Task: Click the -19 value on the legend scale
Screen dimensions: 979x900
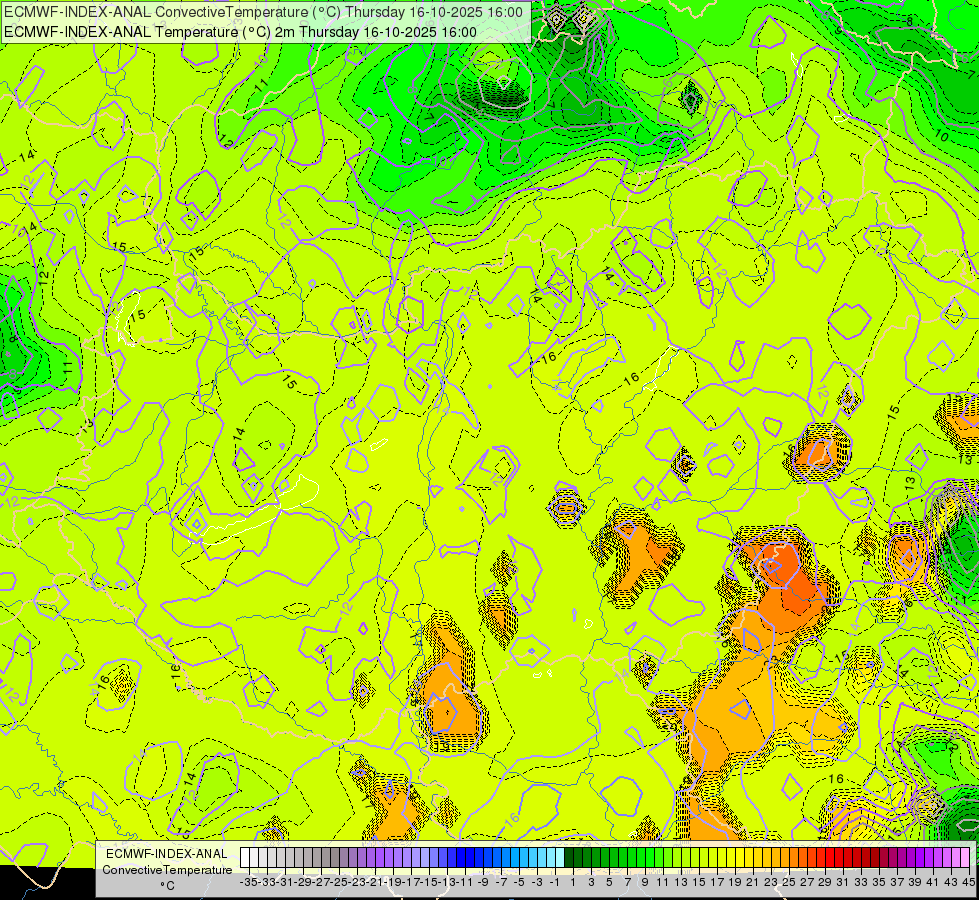Action: pos(393,882)
